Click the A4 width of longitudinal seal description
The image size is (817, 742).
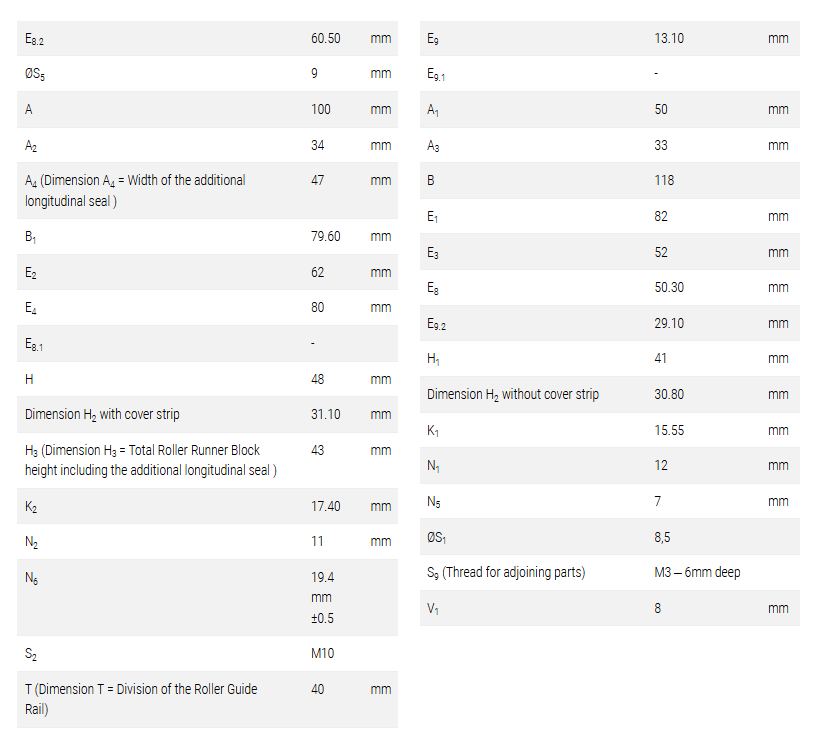click(x=135, y=191)
